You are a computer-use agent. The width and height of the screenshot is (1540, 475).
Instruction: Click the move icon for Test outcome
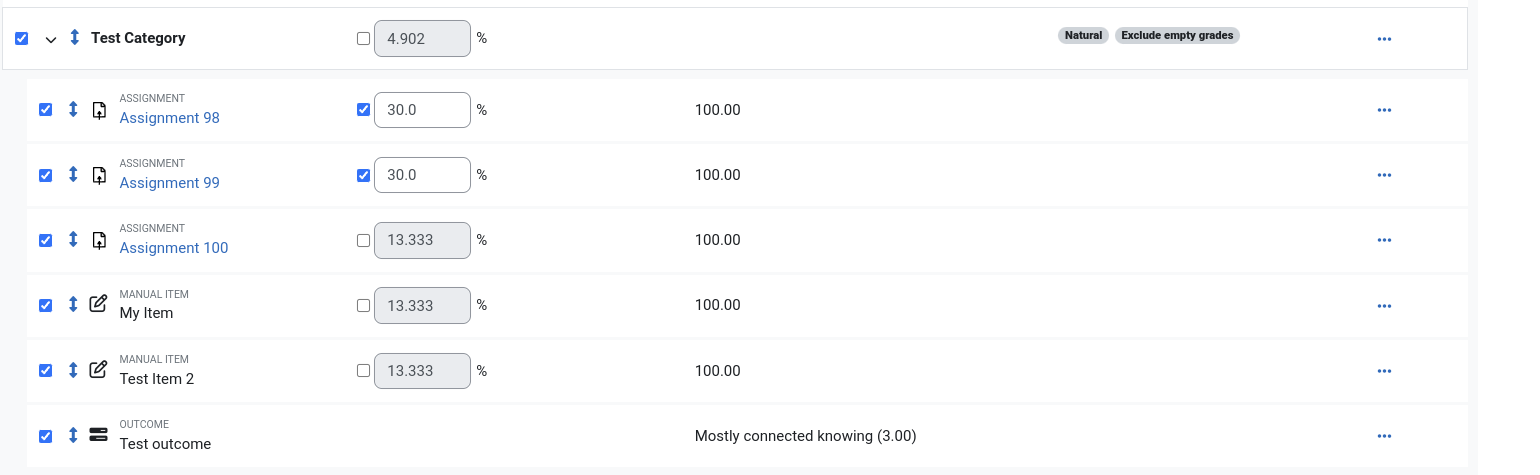pos(73,435)
